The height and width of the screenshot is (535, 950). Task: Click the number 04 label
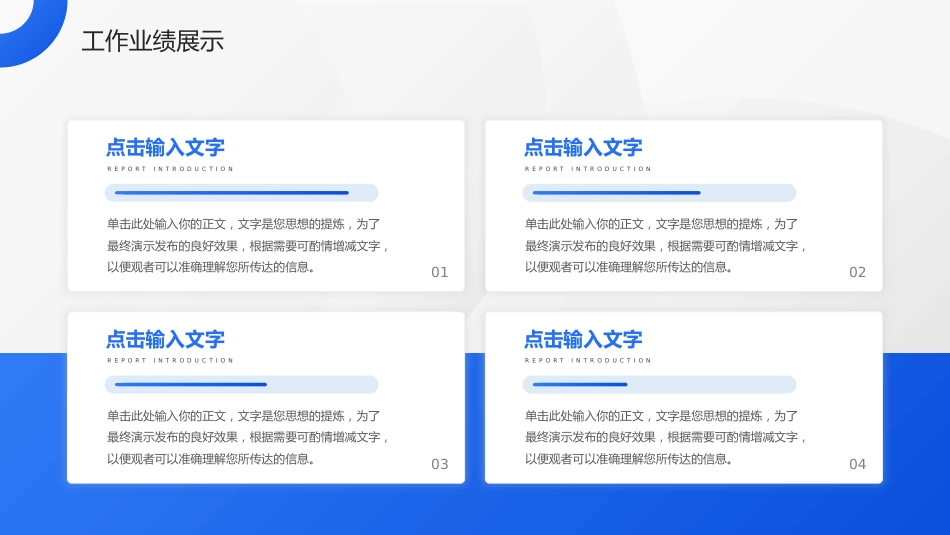tap(857, 465)
